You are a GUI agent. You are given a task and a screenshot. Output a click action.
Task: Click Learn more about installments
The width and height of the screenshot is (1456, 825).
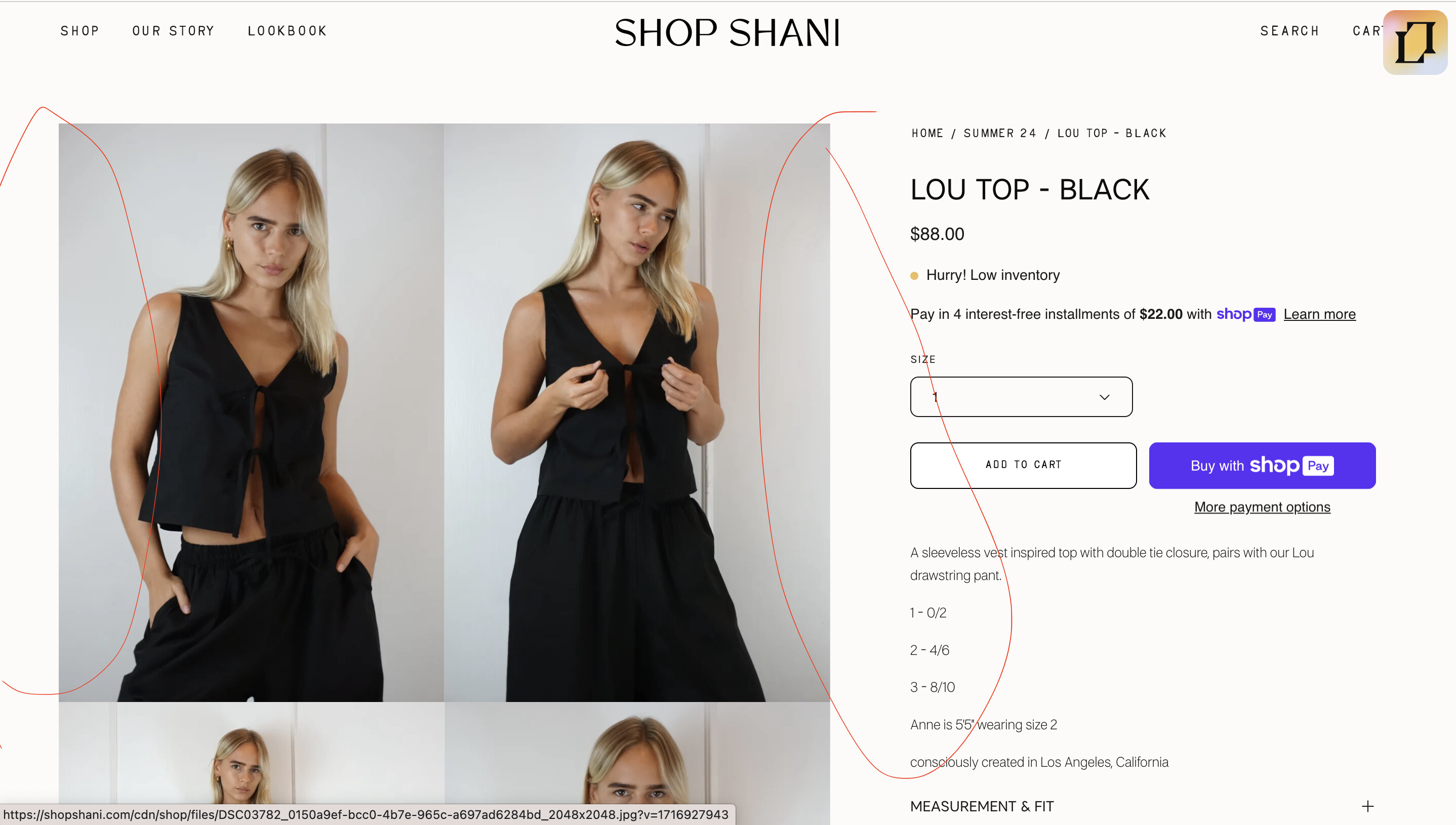click(x=1319, y=314)
